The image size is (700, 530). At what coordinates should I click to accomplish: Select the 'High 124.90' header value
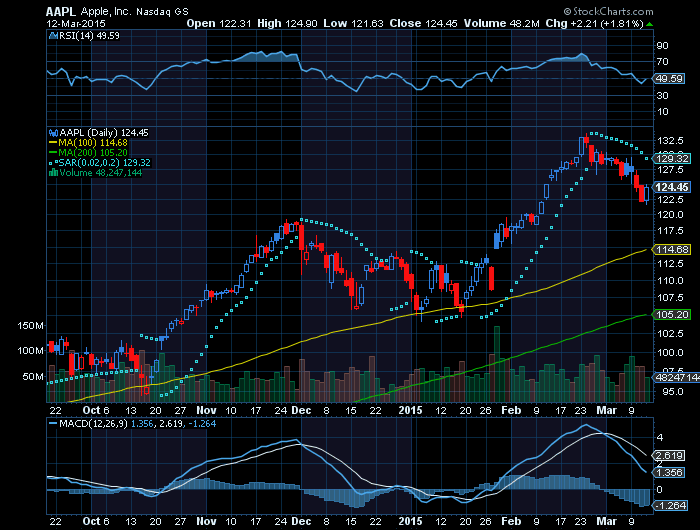pos(287,23)
